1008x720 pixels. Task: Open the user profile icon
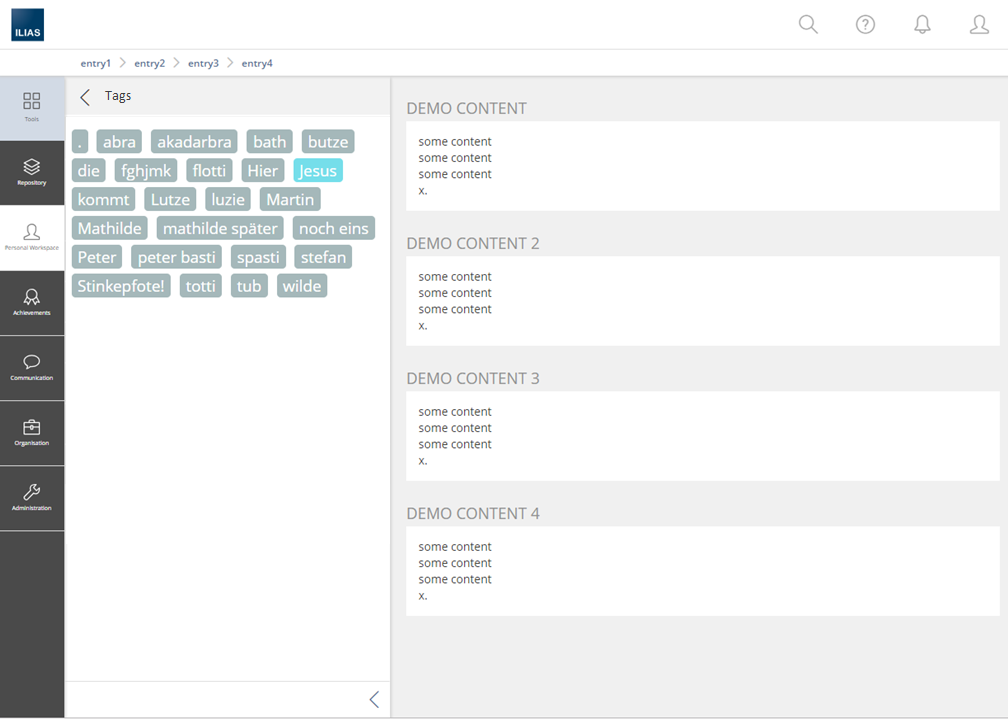pyautogui.click(x=979, y=25)
